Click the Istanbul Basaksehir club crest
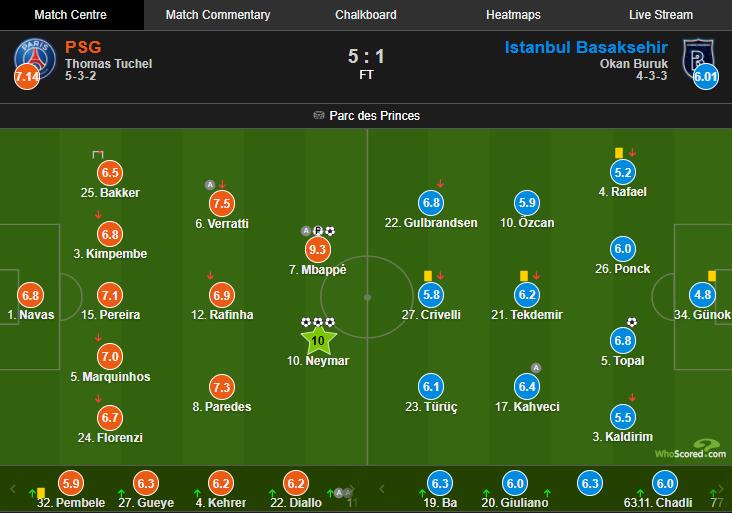The image size is (732, 513). [698, 57]
